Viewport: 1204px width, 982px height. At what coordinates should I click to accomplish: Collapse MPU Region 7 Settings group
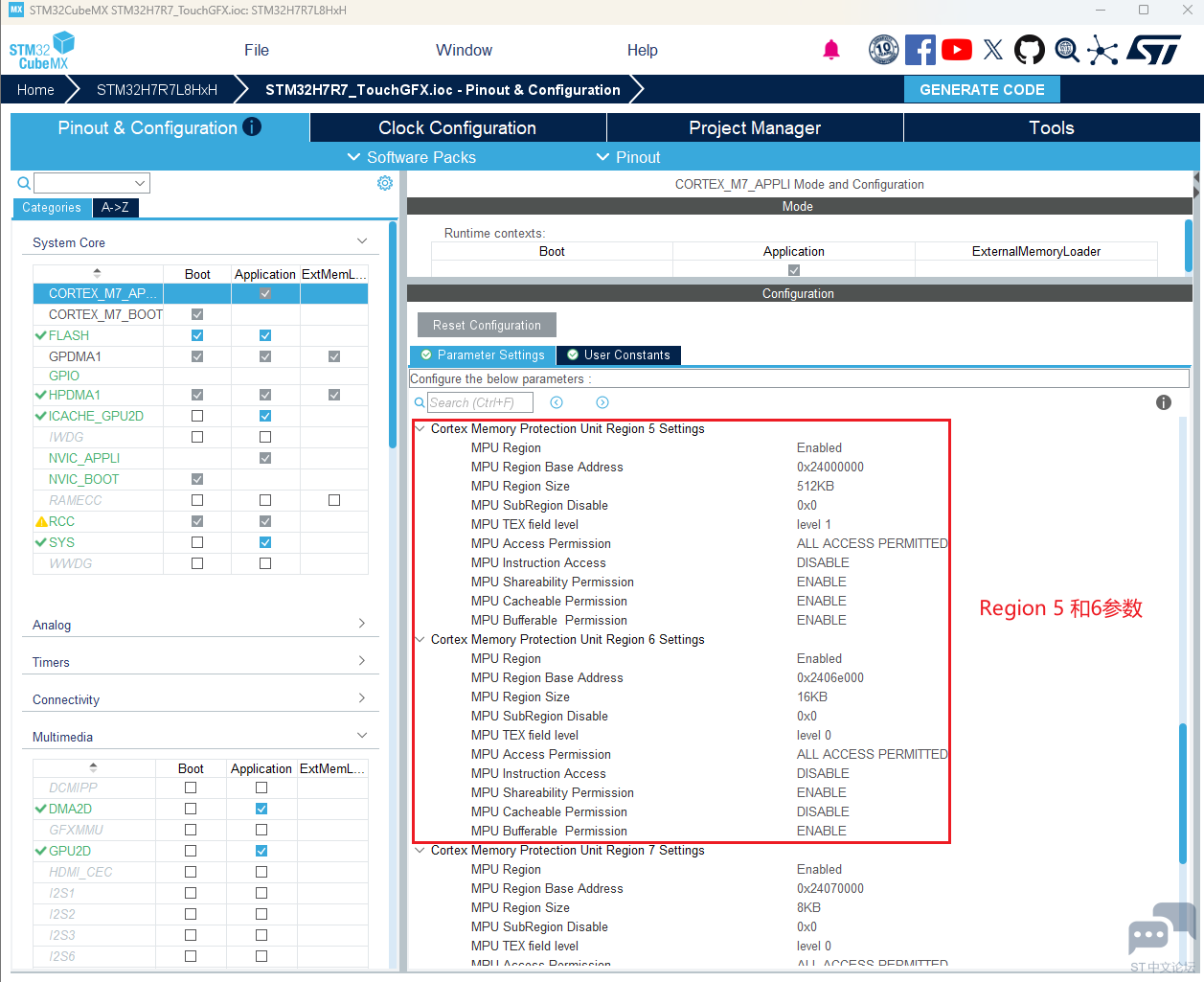pyautogui.click(x=420, y=851)
